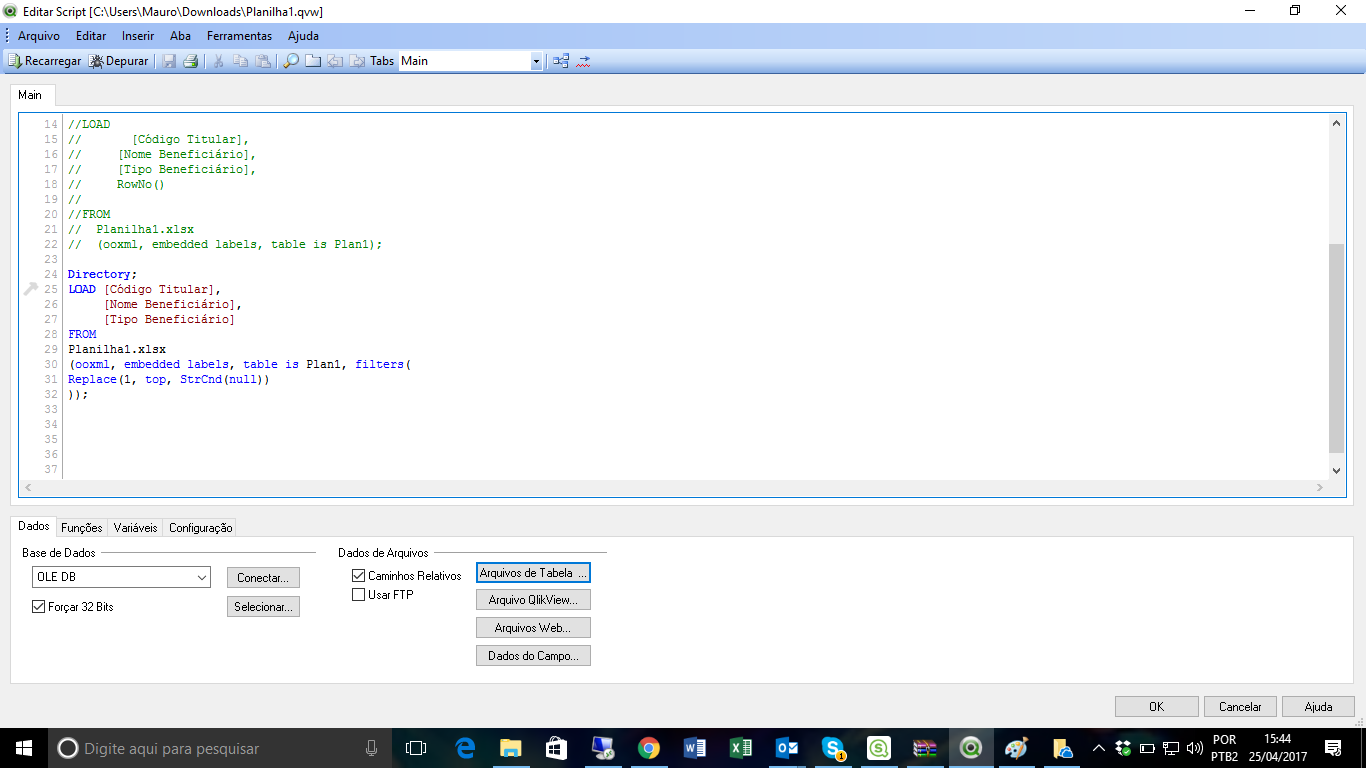This screenshot has height=768, width=1366.
Task: Click the Windows Start button
Action: [23, 748]
